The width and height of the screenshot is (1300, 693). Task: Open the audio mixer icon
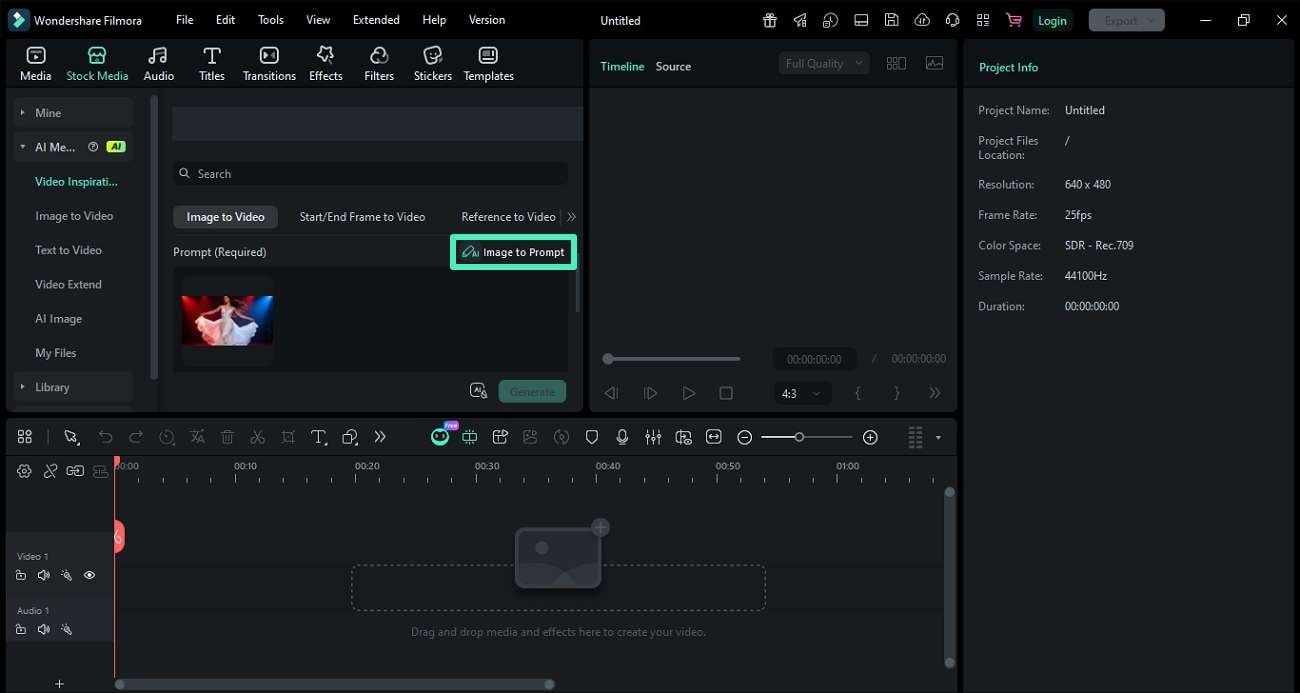[653, 437]
